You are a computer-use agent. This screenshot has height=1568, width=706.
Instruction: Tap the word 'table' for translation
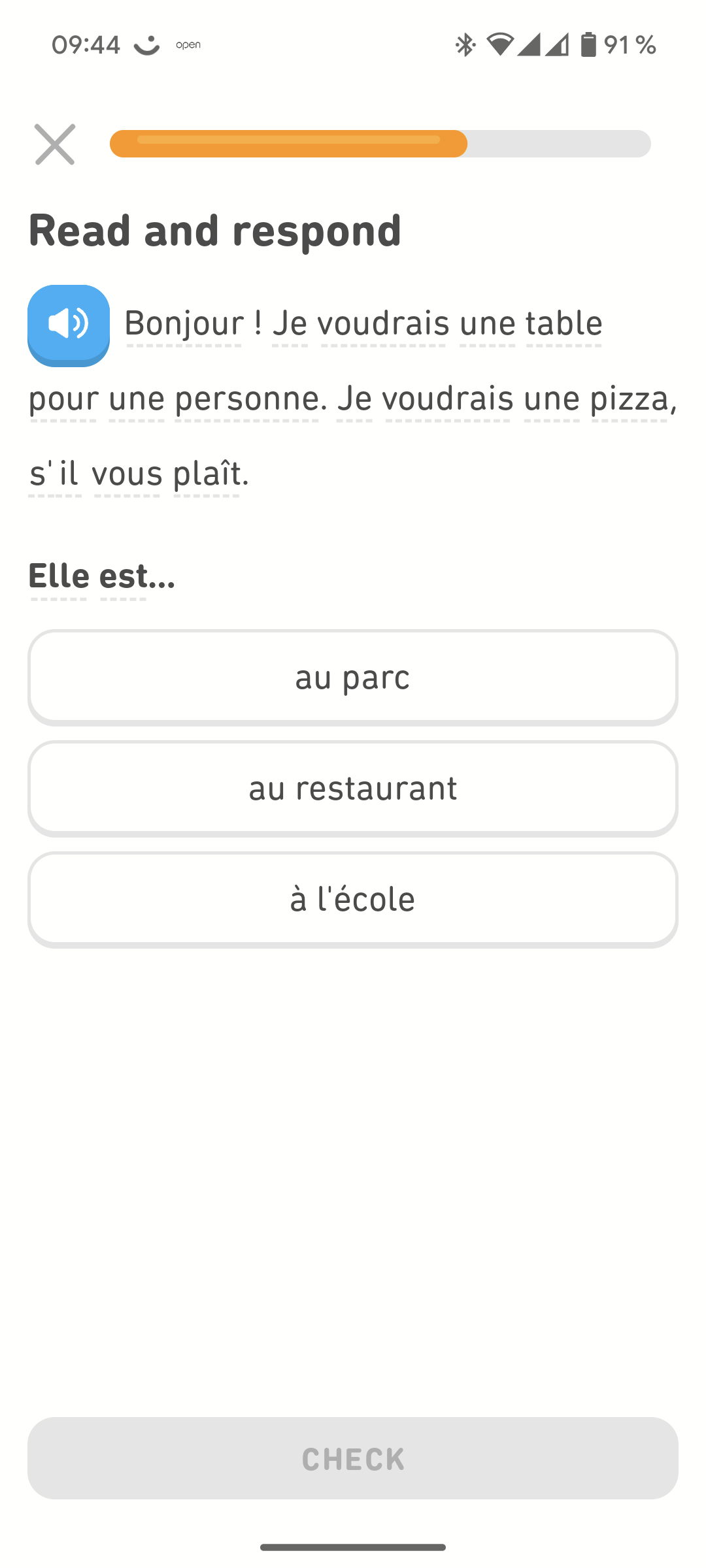(x=564, y=324)
